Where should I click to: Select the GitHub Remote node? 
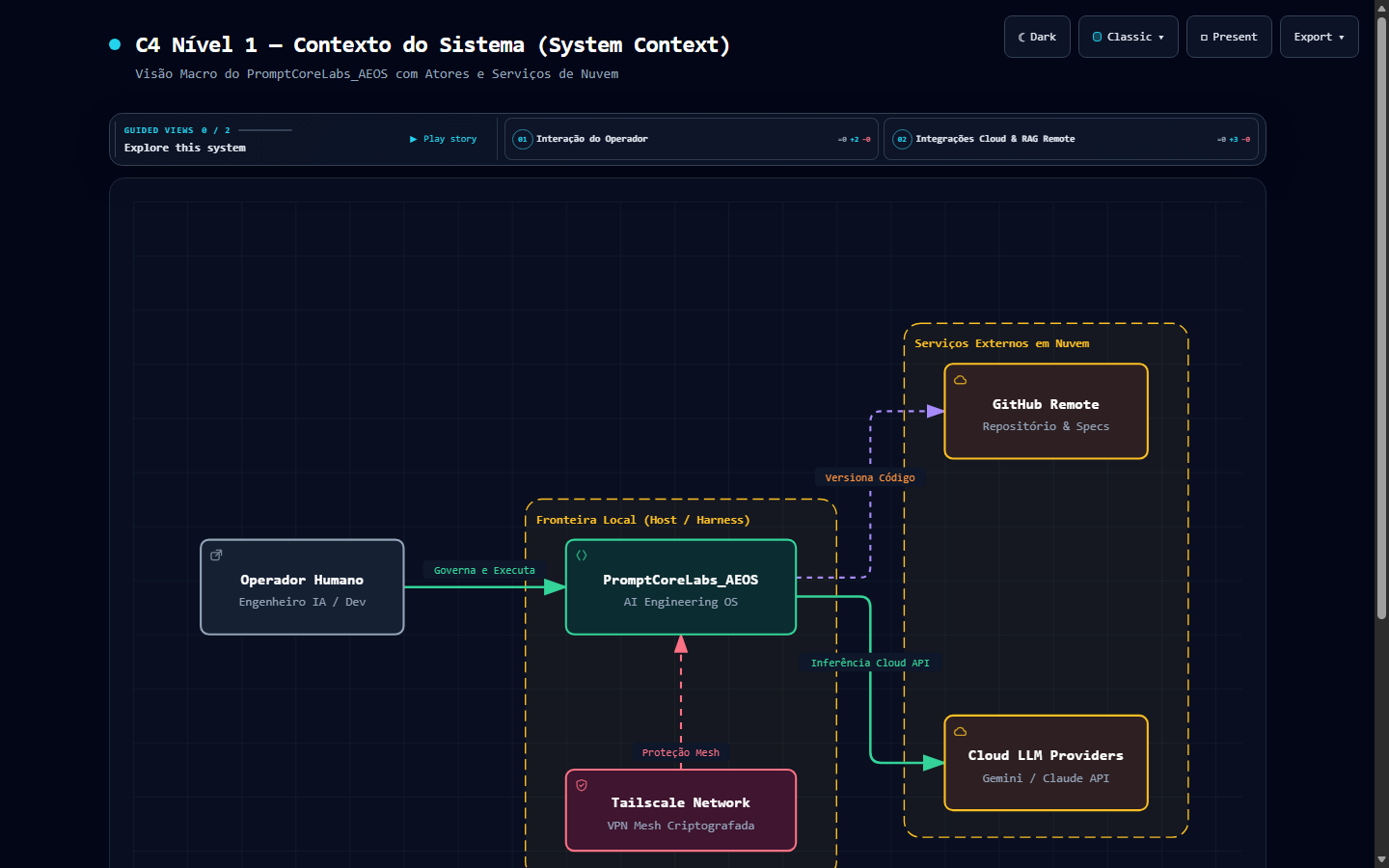coord(1046,411)
